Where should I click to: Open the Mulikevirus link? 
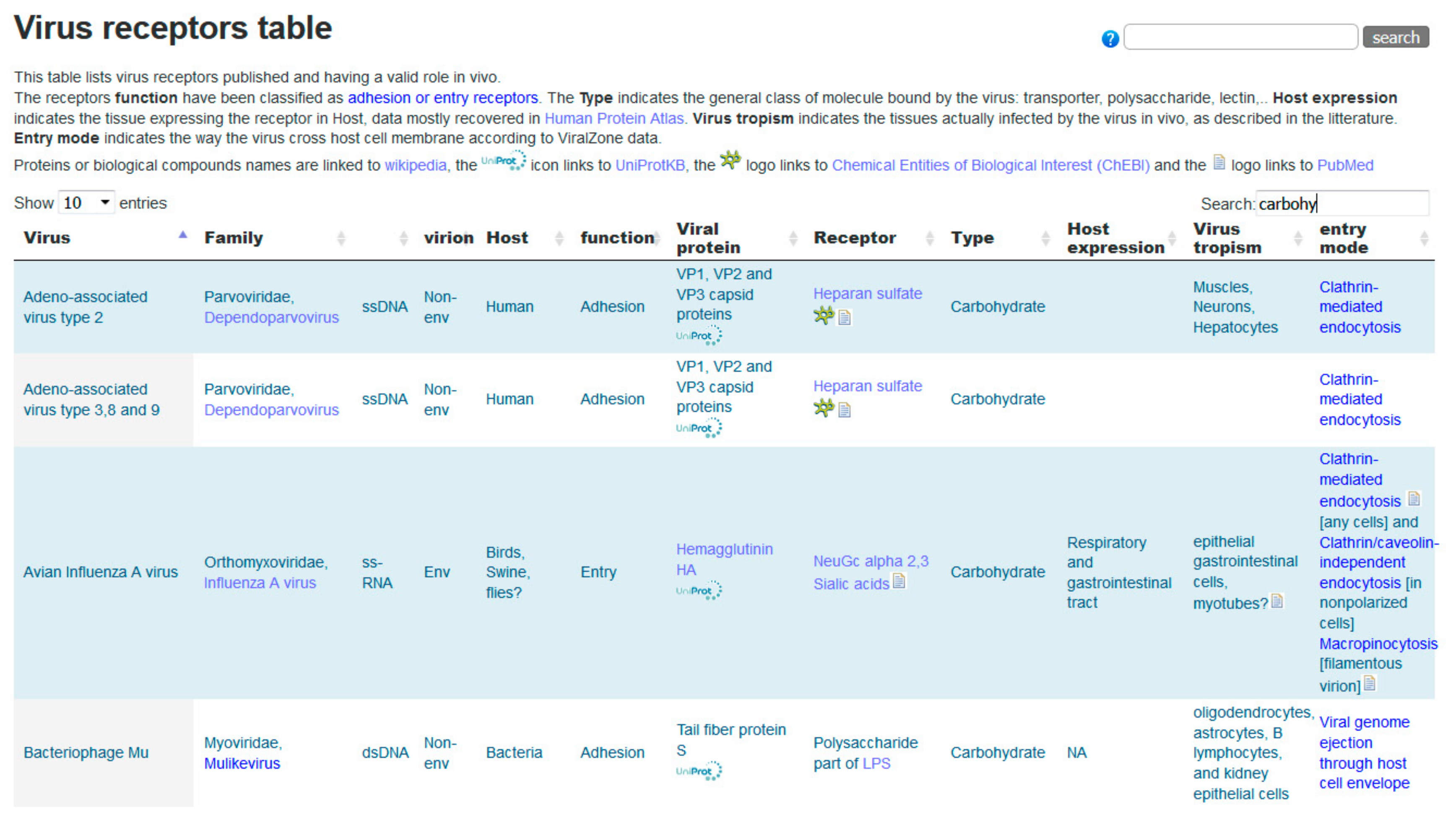(242, 763)
